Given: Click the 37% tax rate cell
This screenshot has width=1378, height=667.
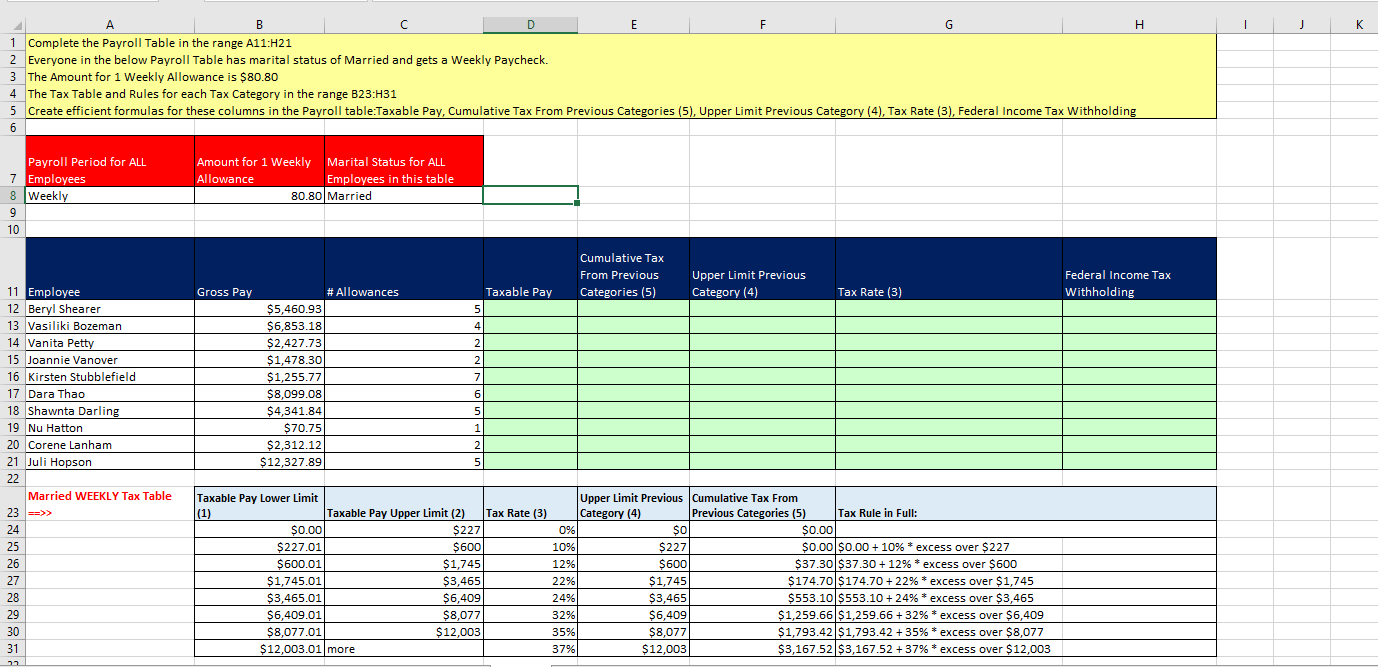Looking at the screenshot, I should point(530,649).
